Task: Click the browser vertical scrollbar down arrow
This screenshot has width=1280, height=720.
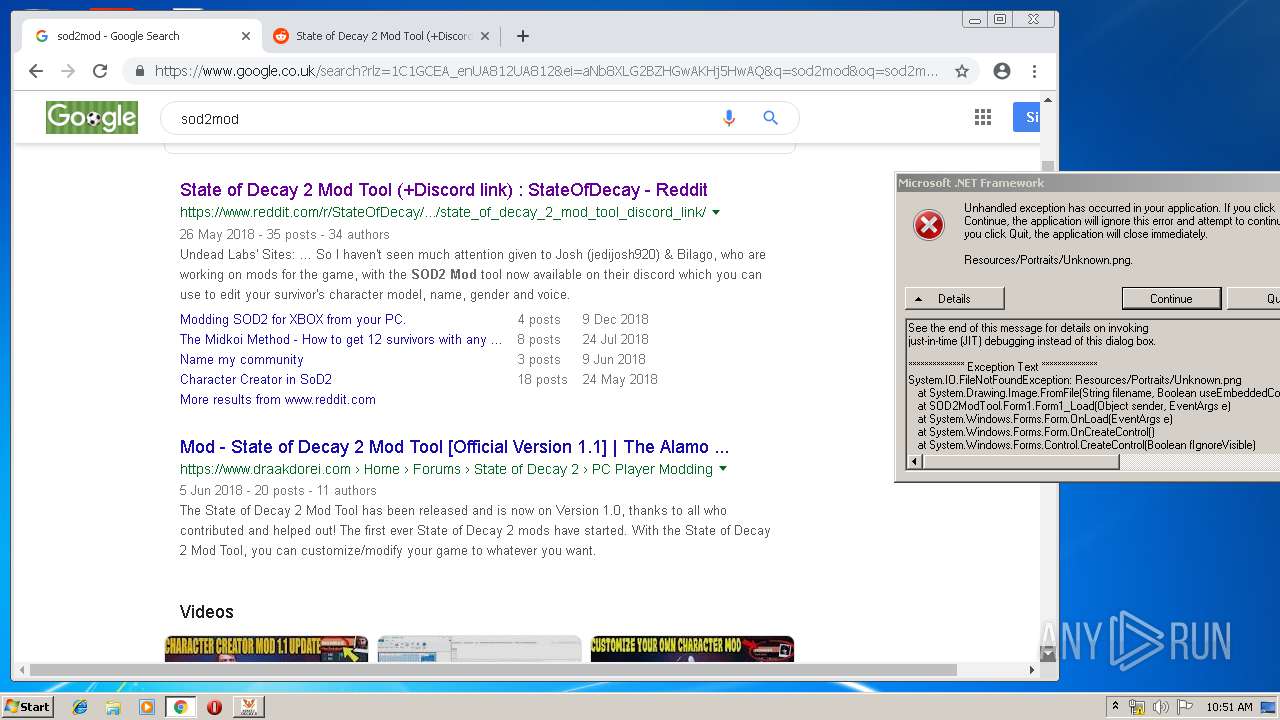Action: coord(1048,654)
